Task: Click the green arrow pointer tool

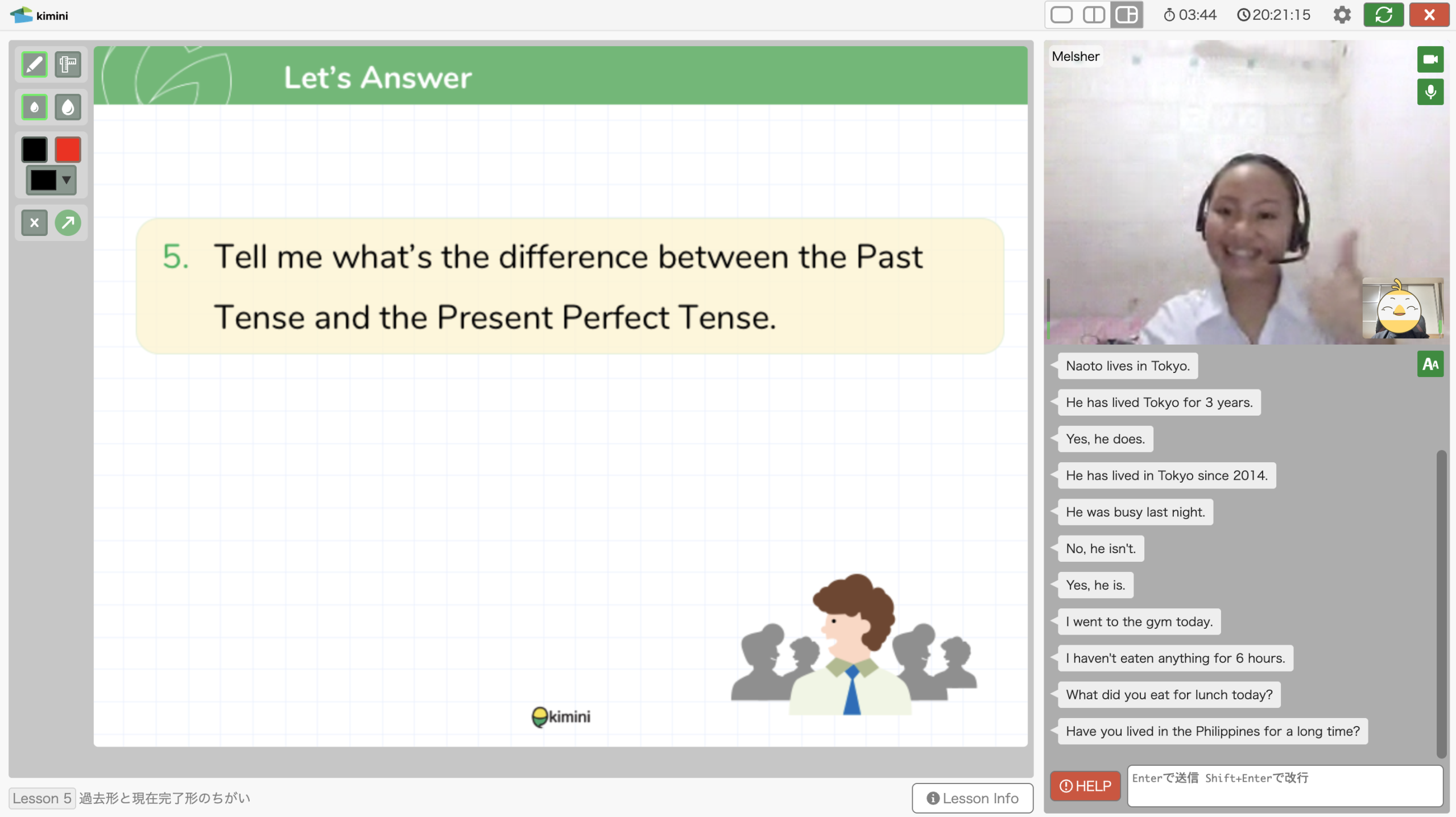Action: point(68,222)
